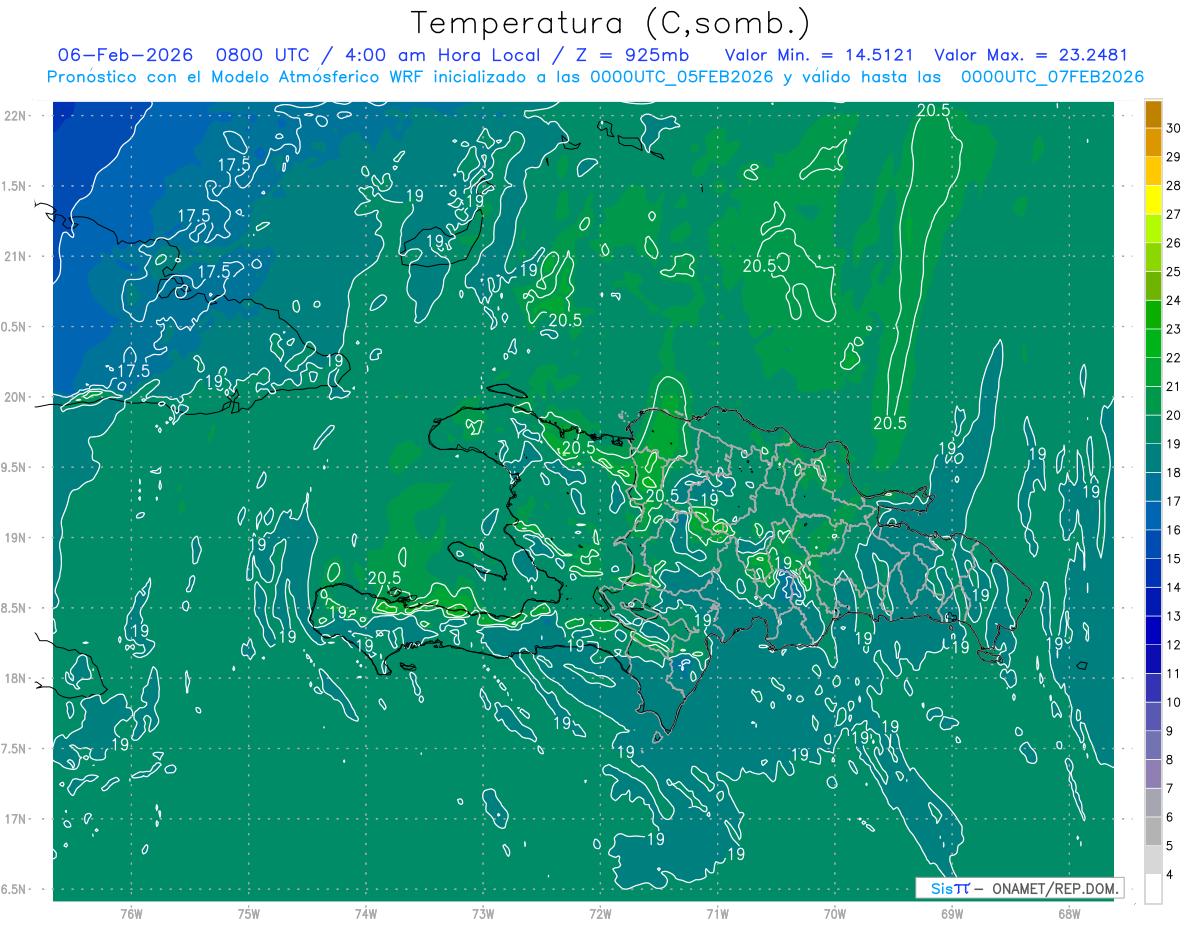Click the purple legend band between 8 and 9

(x=1153, y=745)
